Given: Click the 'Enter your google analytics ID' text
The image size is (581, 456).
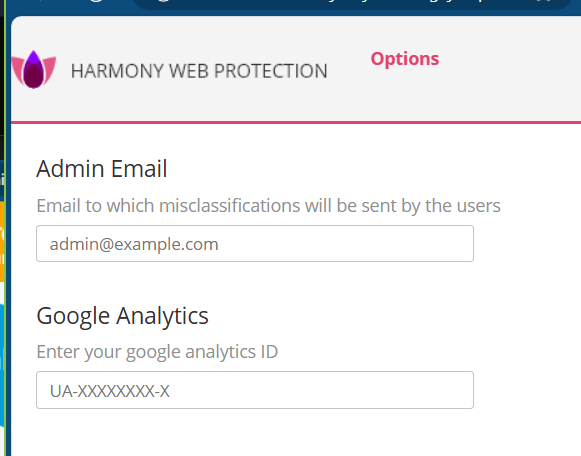Looking at the screenshot, I should tap(157, 352).
